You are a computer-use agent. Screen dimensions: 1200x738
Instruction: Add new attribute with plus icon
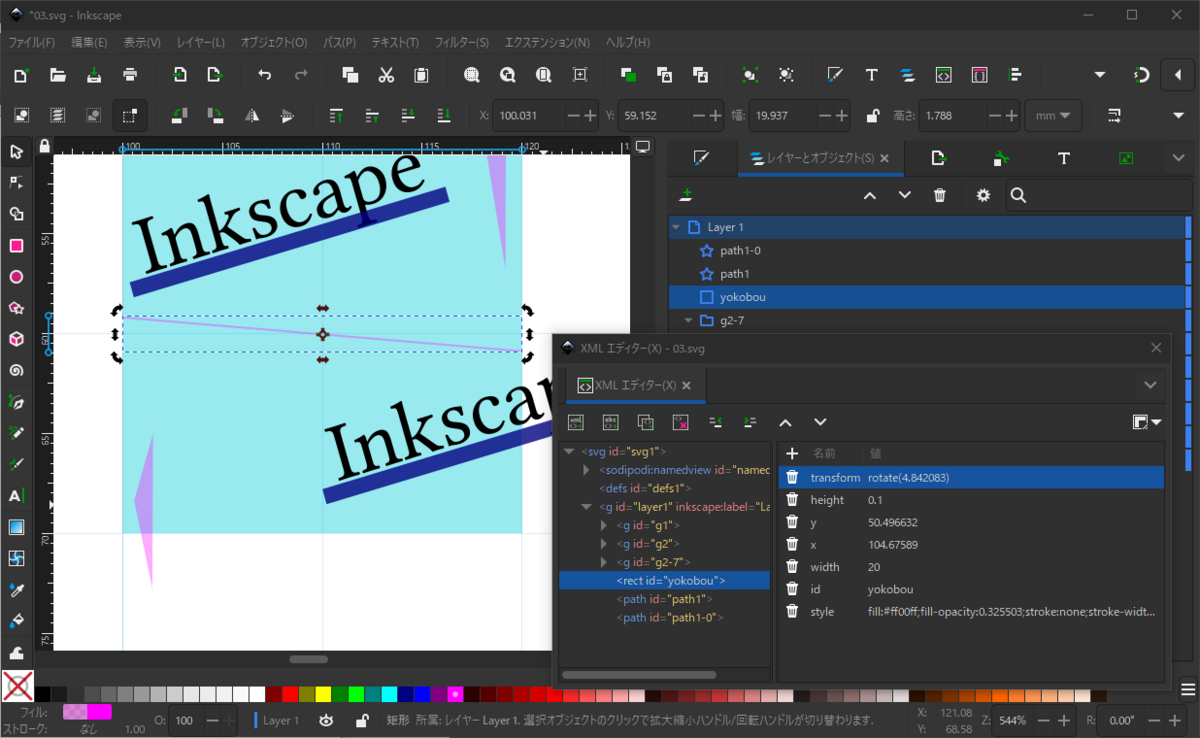792,454
